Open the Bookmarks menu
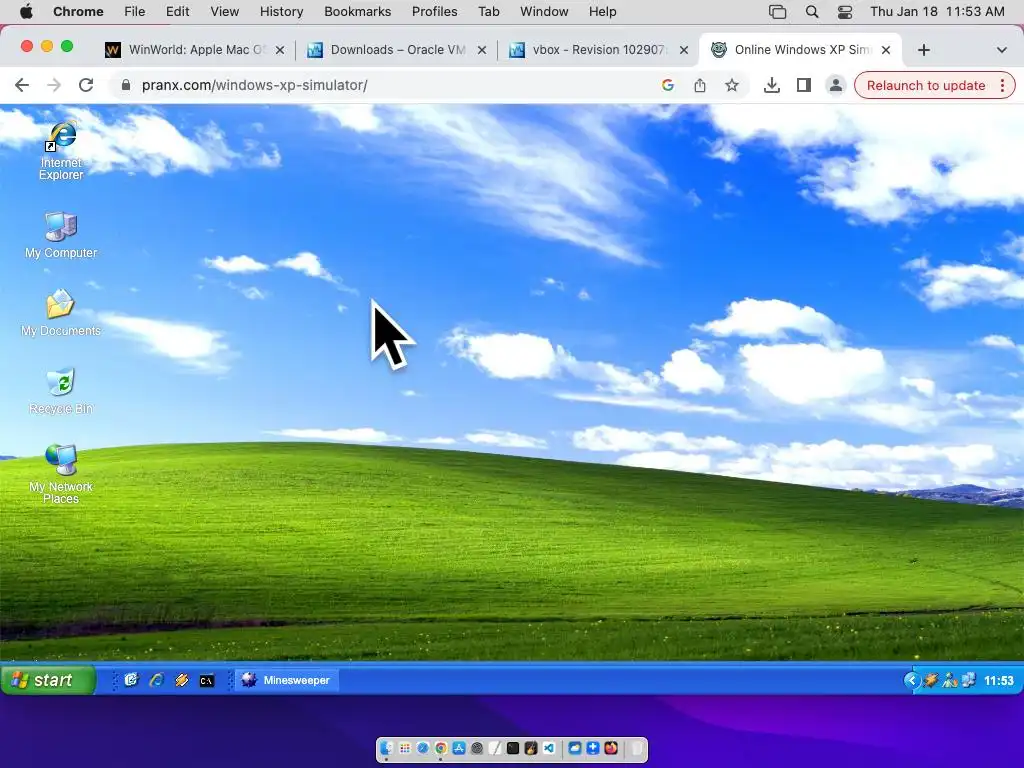 357,12
